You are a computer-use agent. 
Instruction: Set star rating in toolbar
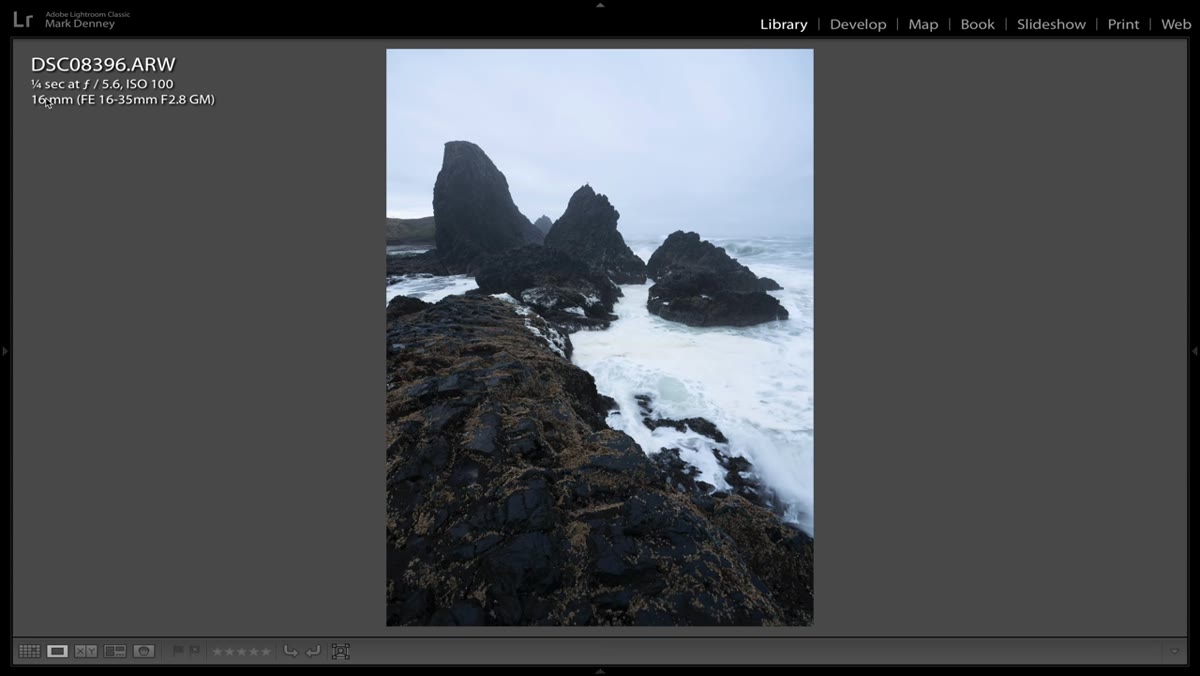[x=241, y=652]
